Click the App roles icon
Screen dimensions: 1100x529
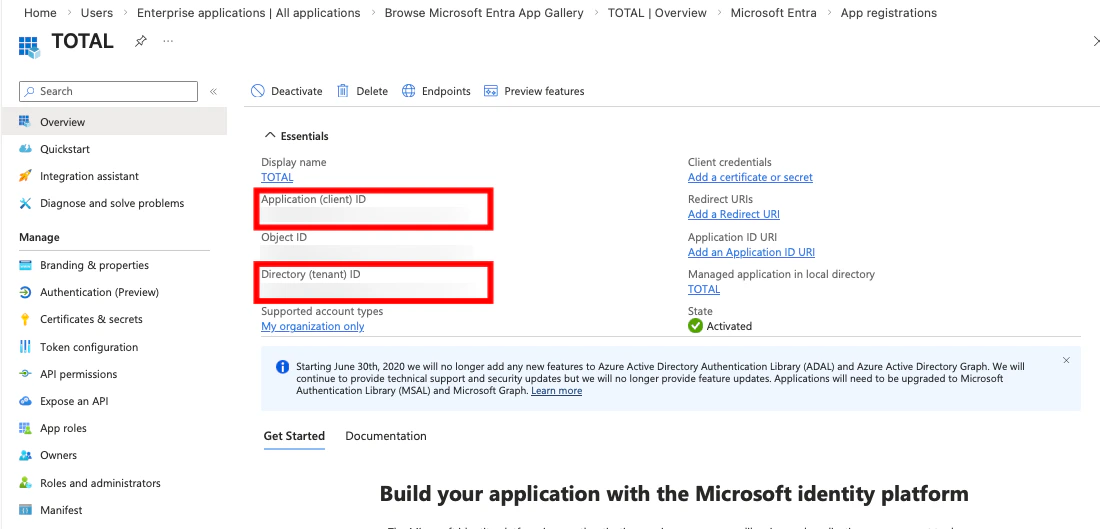click(25, 428)
